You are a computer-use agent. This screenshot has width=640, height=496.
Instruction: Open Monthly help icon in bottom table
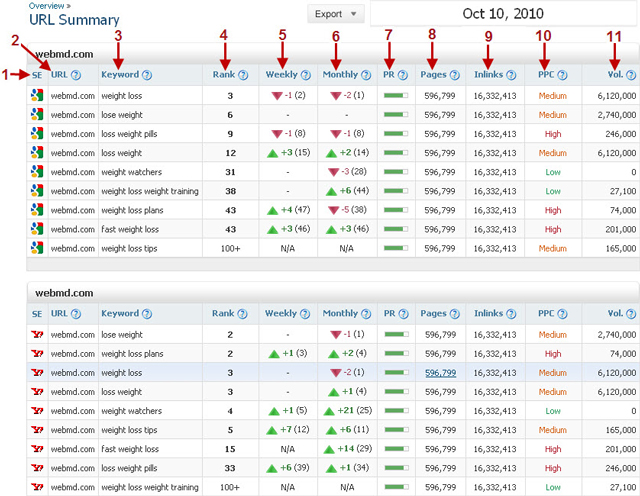(x=365, y=314)
